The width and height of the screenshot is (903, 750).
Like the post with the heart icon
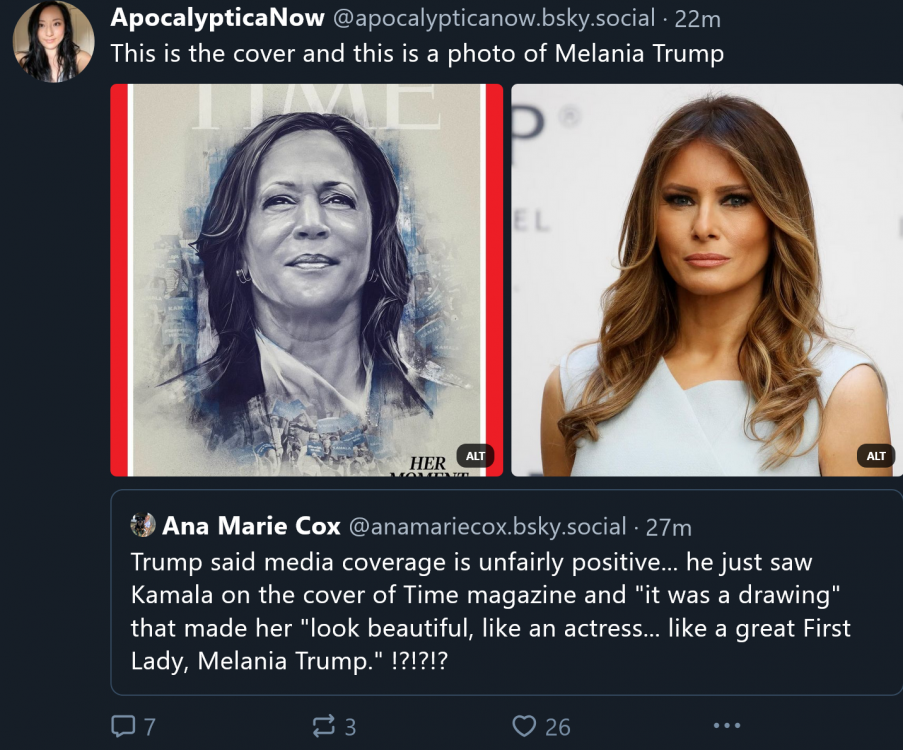(524, 726)
